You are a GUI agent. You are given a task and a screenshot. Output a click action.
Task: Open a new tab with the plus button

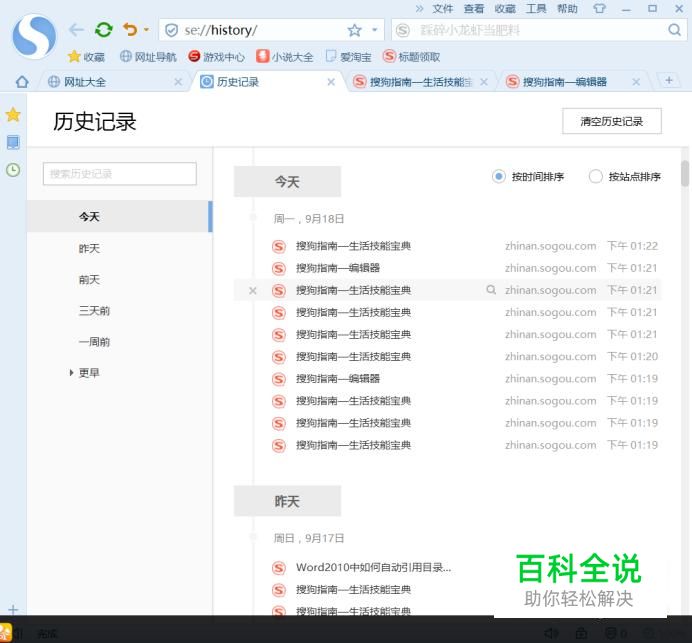669,80
